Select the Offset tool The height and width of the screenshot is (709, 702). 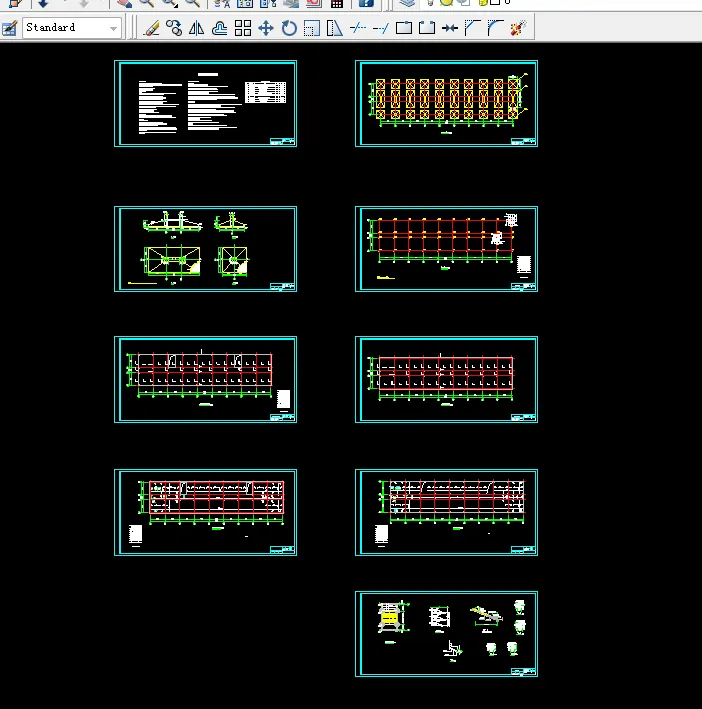pos(220,28)
